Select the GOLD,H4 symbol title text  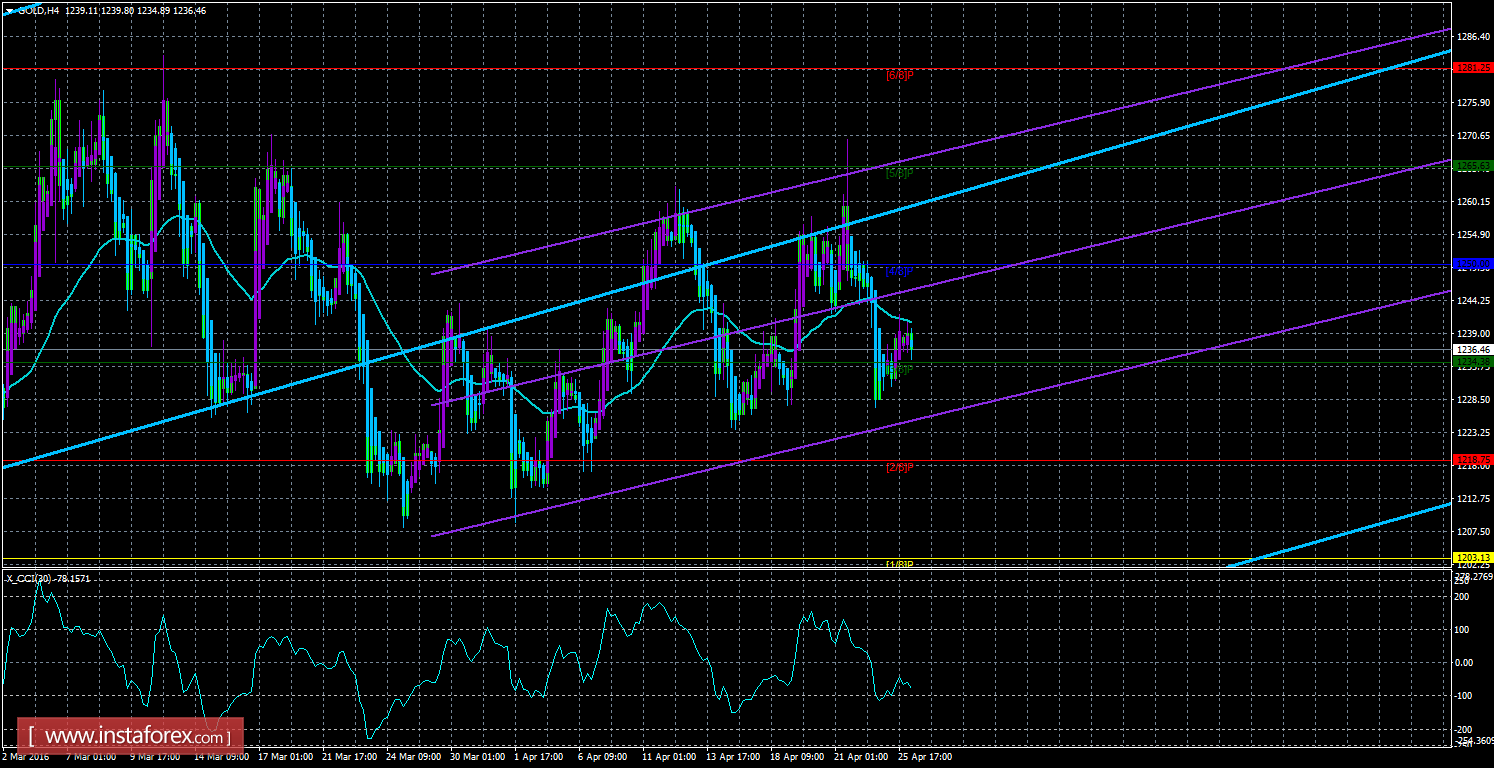coord(39,10)
